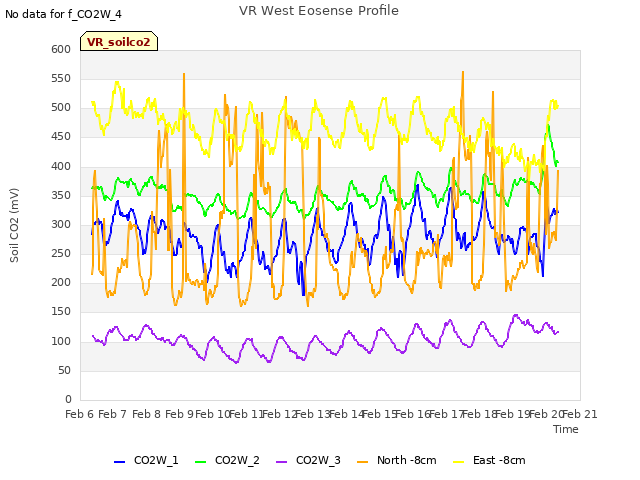
Task: Click the VR_soilco2 label box
Action: coord(119,41)
